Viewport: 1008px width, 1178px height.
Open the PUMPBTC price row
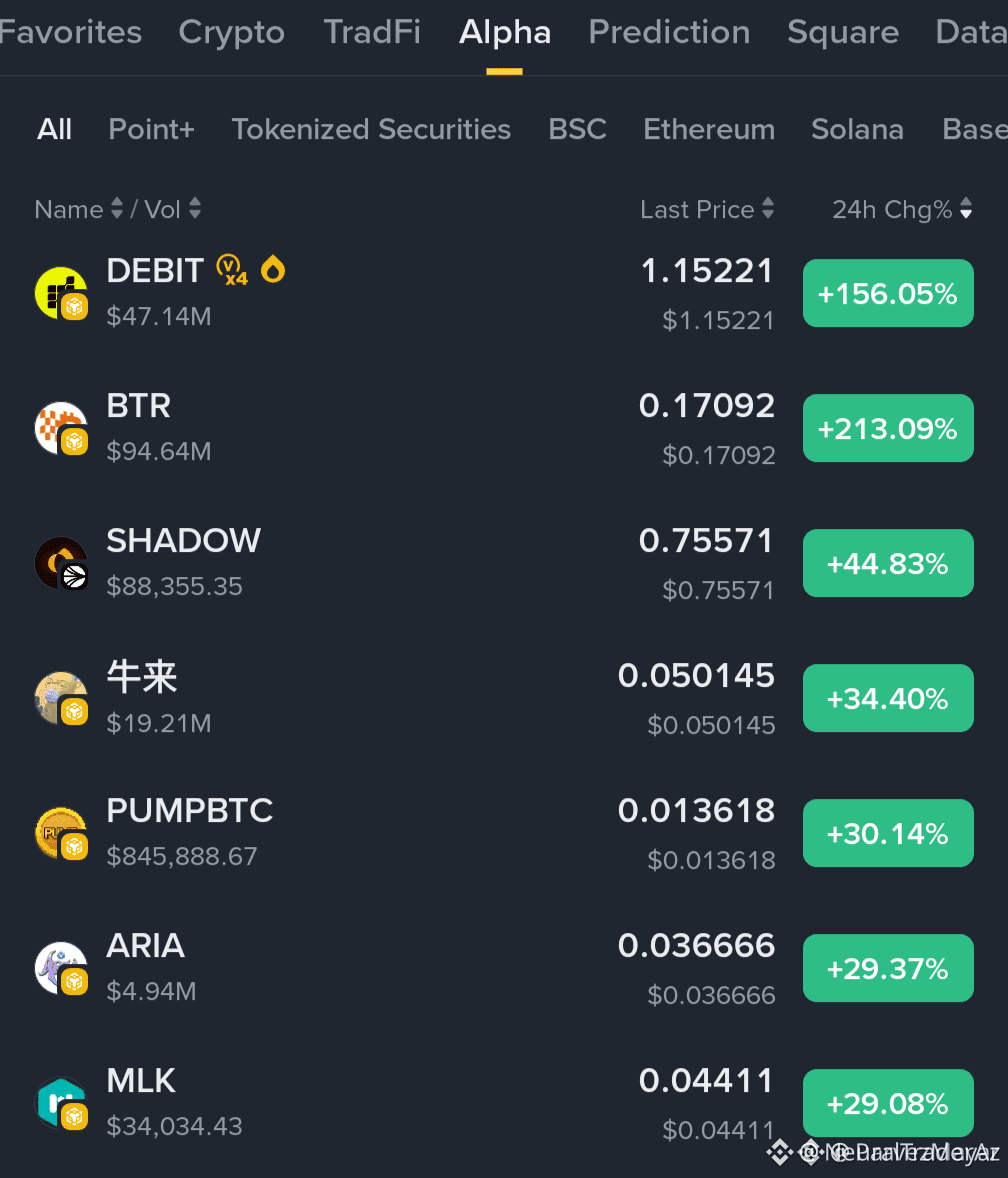(504, 833)
